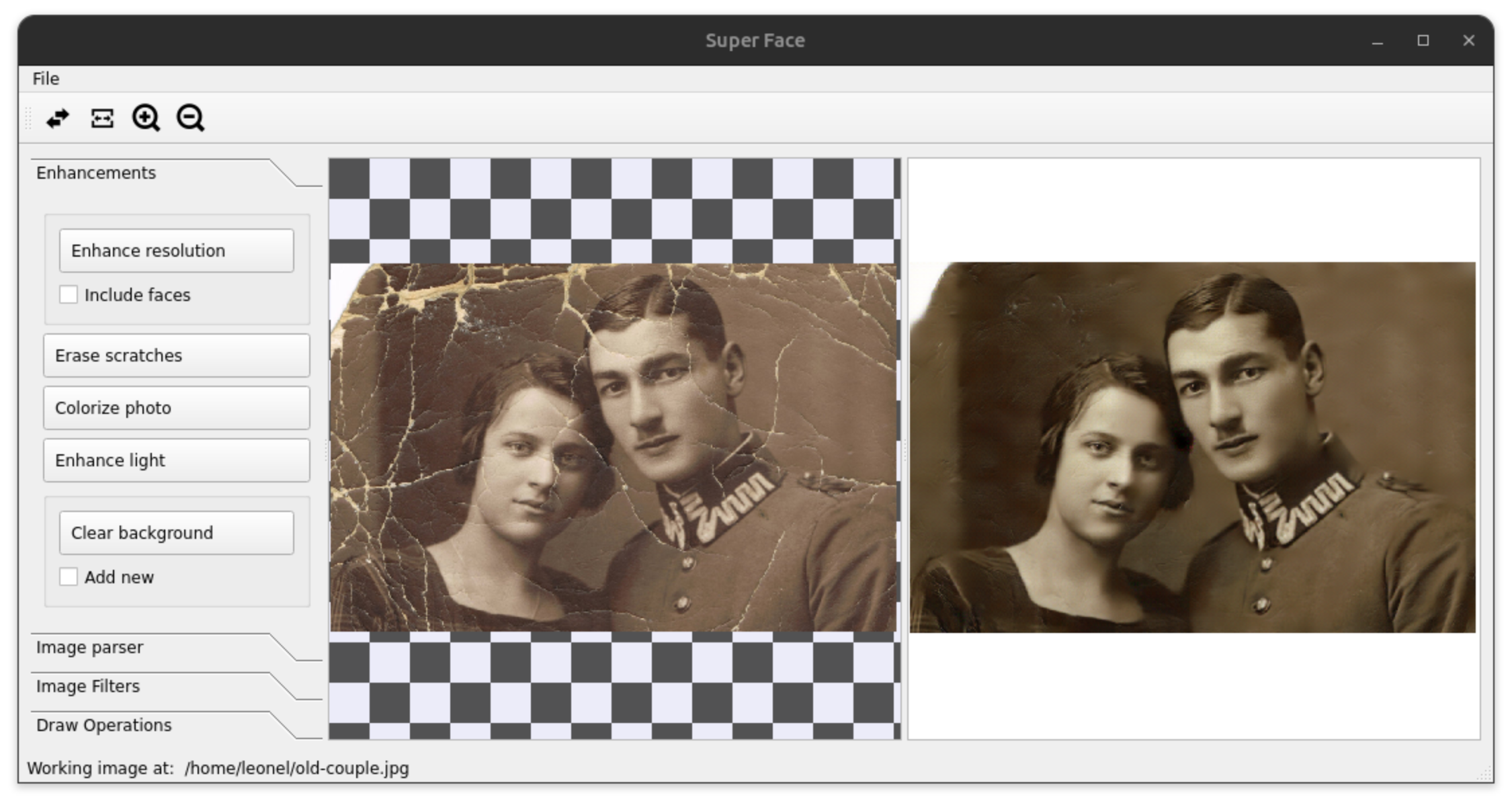Click the Colorize photo button
1512x805 pixels.
(x=176, y=408)
